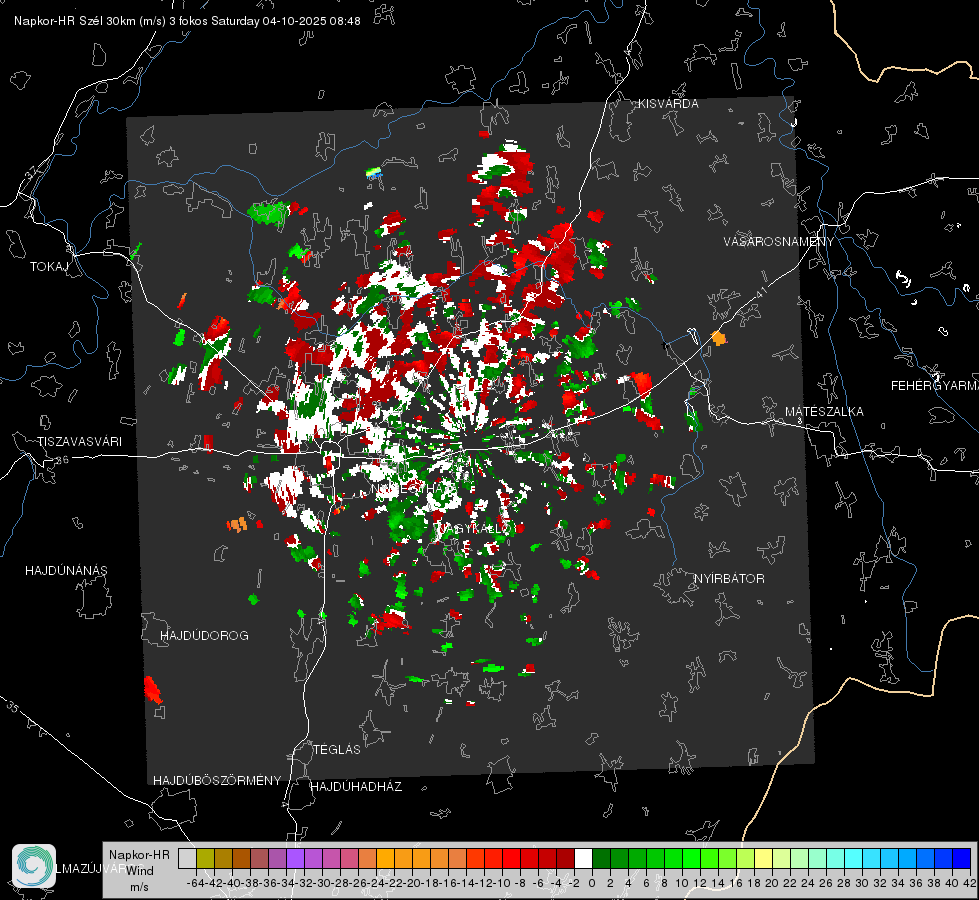Click the TOKAJ town label
The height and width of the screenshot is (900, 979).
point(49,267)
